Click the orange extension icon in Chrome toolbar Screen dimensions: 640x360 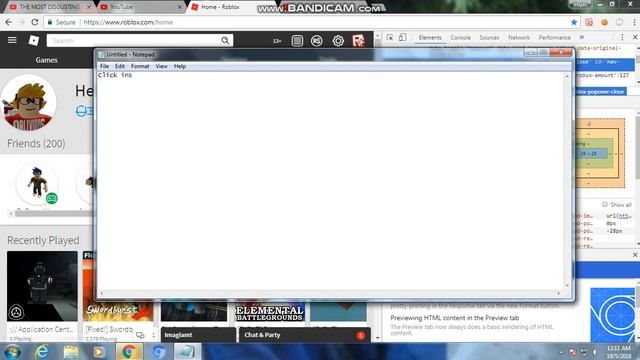click(604, 22)
